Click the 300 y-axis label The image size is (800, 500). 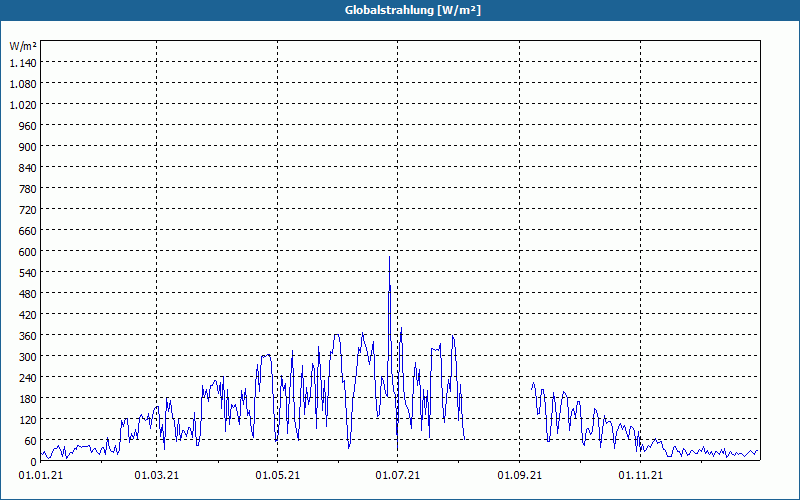(28, 357)
